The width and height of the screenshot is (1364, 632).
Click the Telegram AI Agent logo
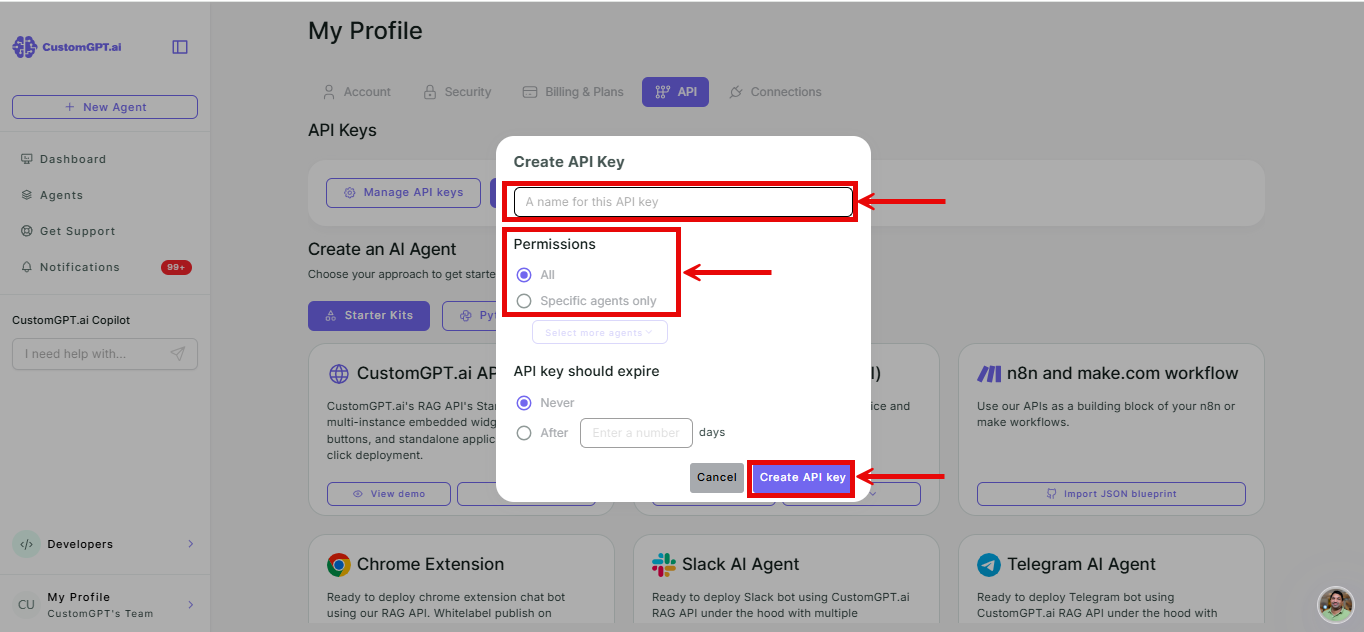click(989, 565)
